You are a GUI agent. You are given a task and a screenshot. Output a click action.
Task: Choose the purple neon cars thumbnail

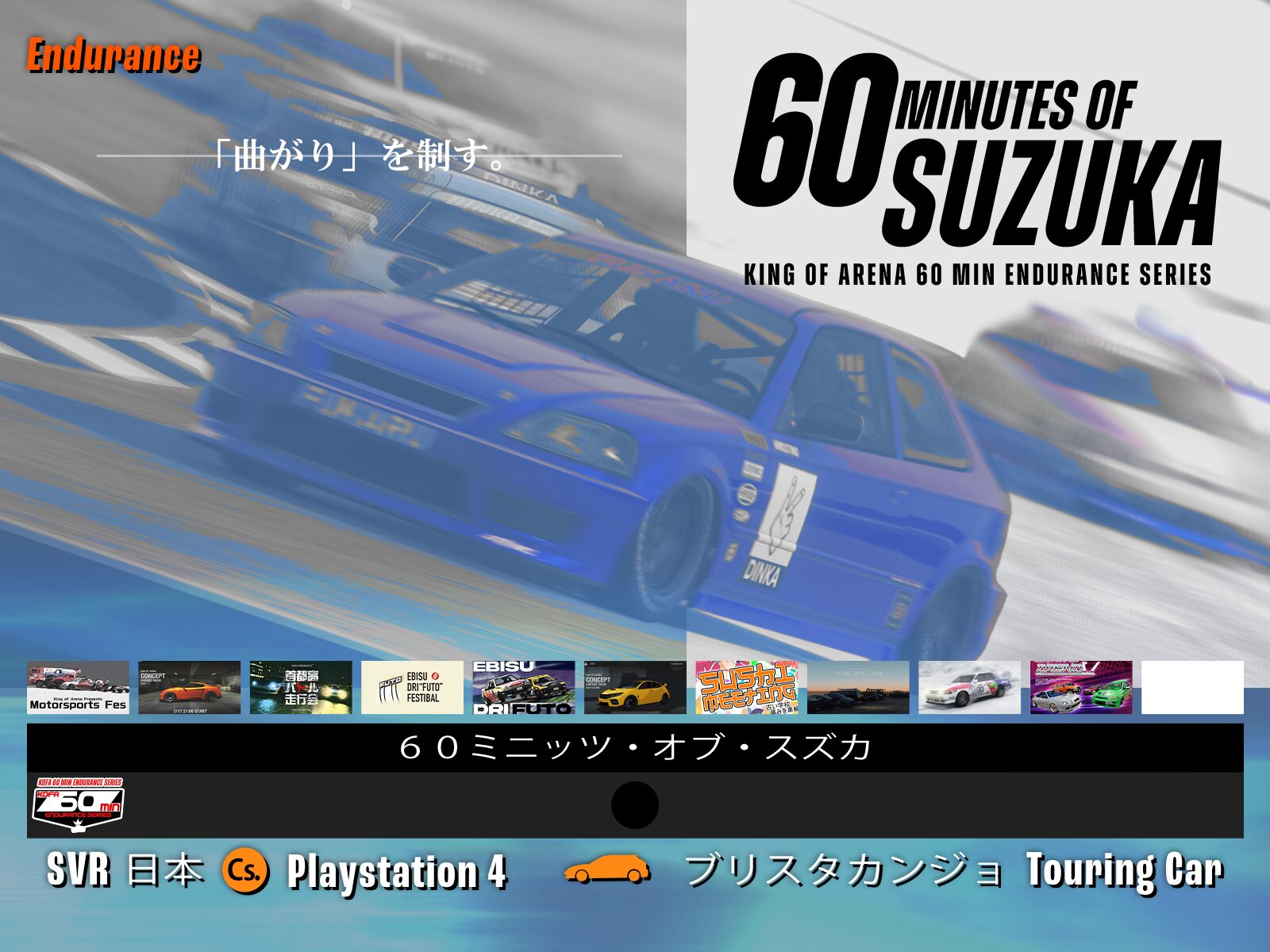pos(1081,687)
